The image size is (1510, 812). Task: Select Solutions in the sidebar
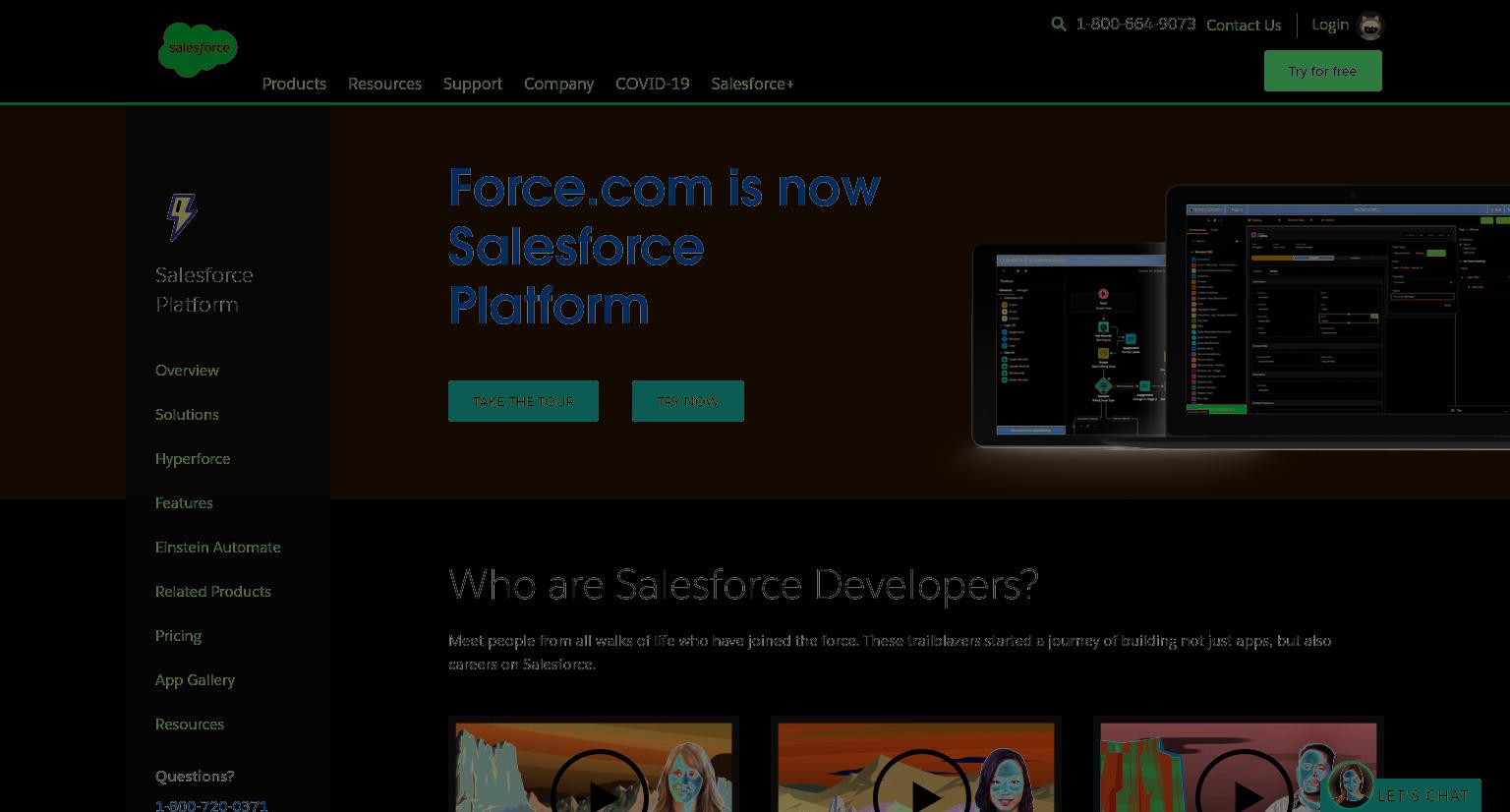pos(187,415)
